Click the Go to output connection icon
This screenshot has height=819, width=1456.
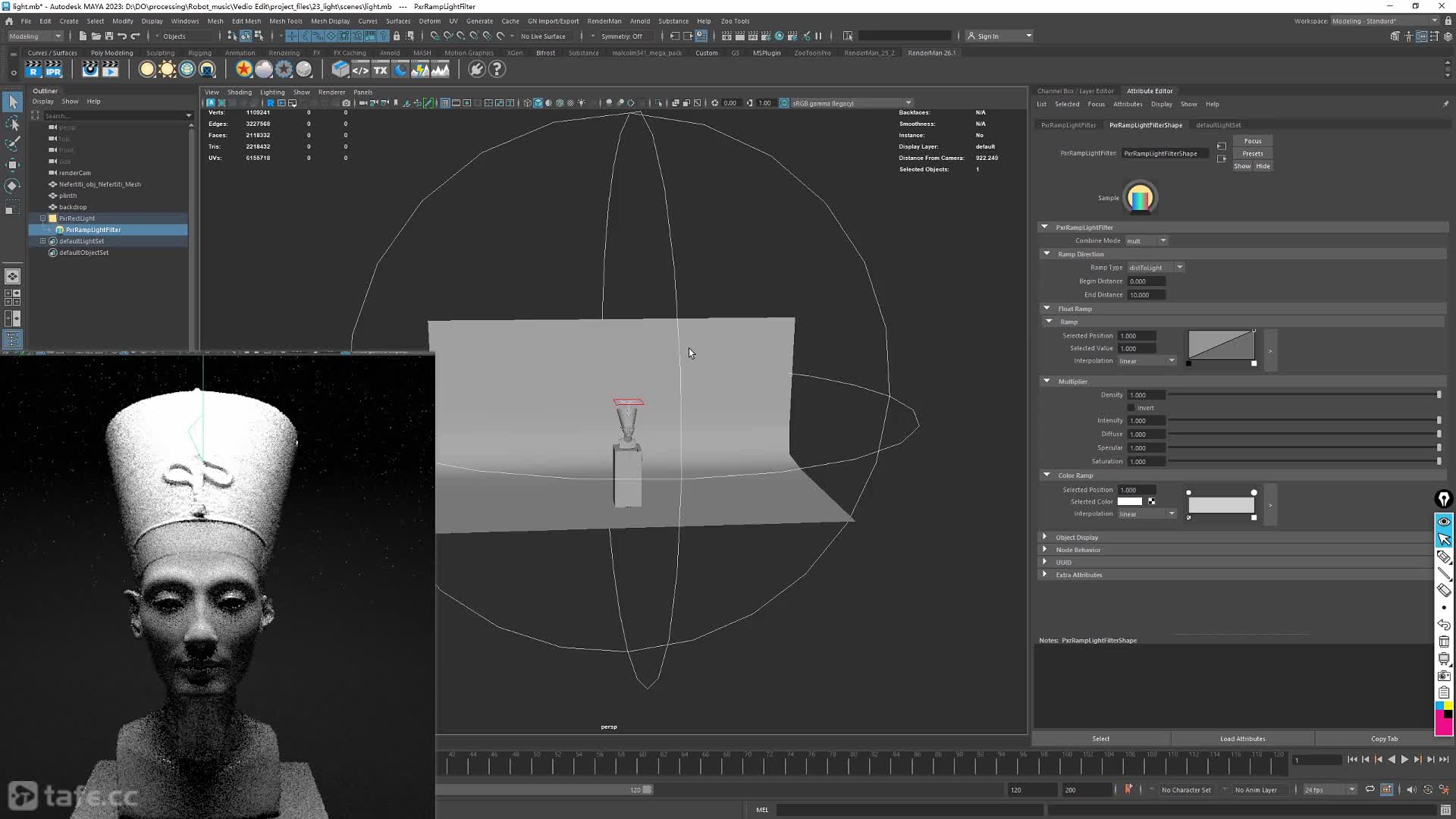click(x=1221, y=159)
